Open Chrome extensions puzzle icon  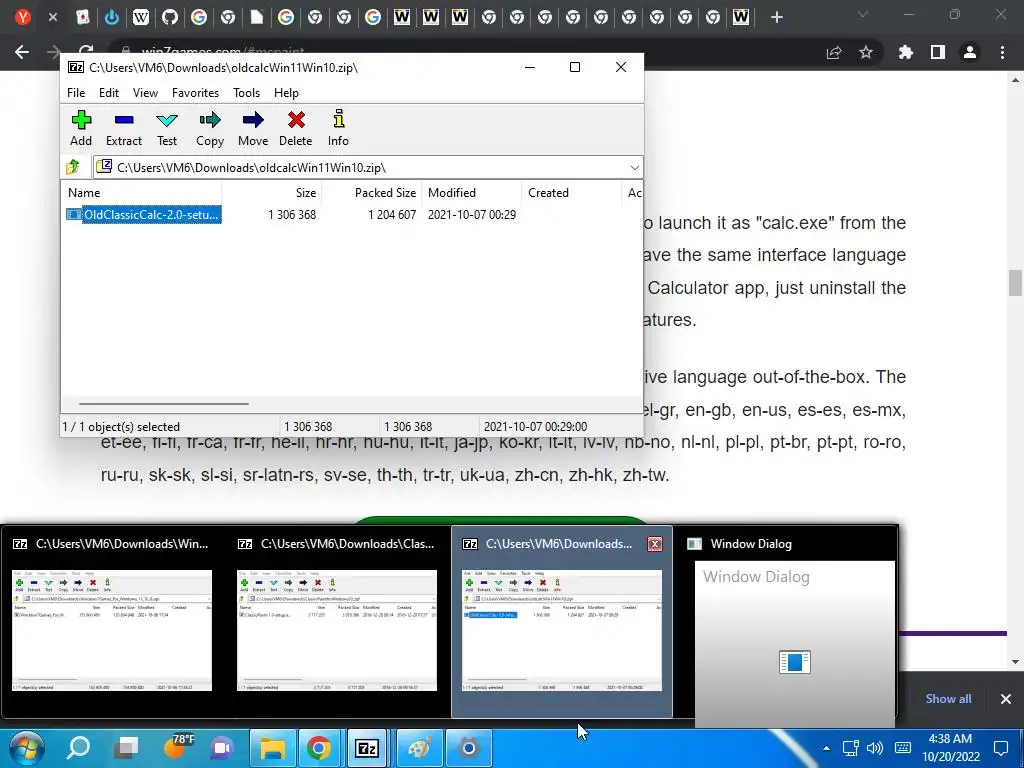[906, 52]
